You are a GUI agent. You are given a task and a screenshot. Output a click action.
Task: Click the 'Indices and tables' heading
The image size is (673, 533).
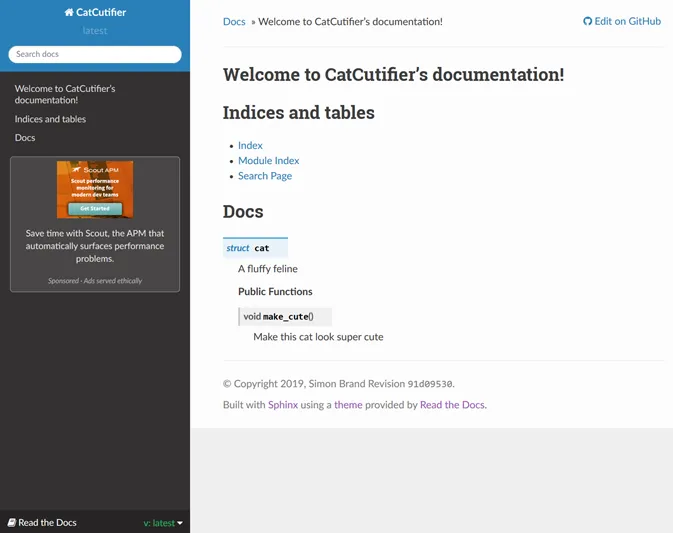299,112
